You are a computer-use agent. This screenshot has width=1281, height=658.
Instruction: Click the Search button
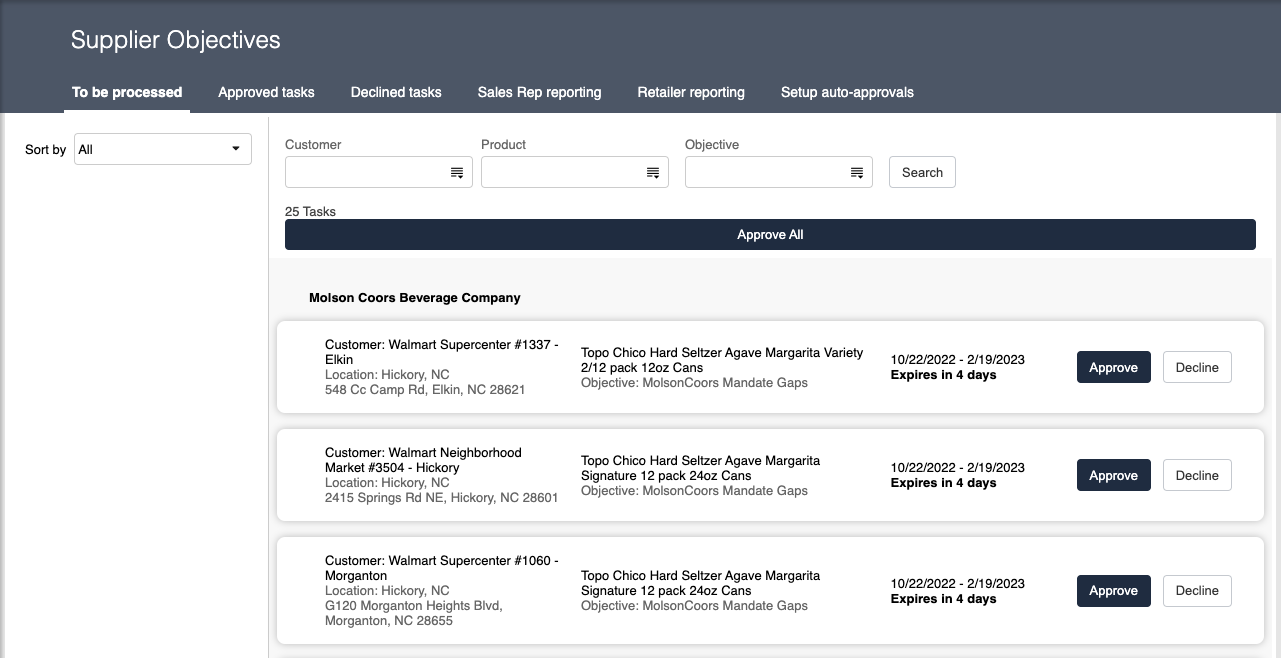922,172
